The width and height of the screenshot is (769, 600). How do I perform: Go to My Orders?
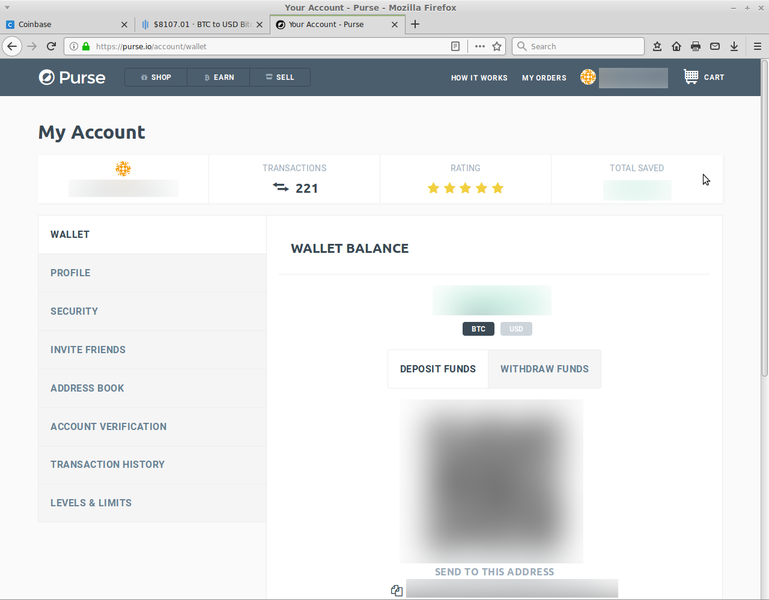544,78
